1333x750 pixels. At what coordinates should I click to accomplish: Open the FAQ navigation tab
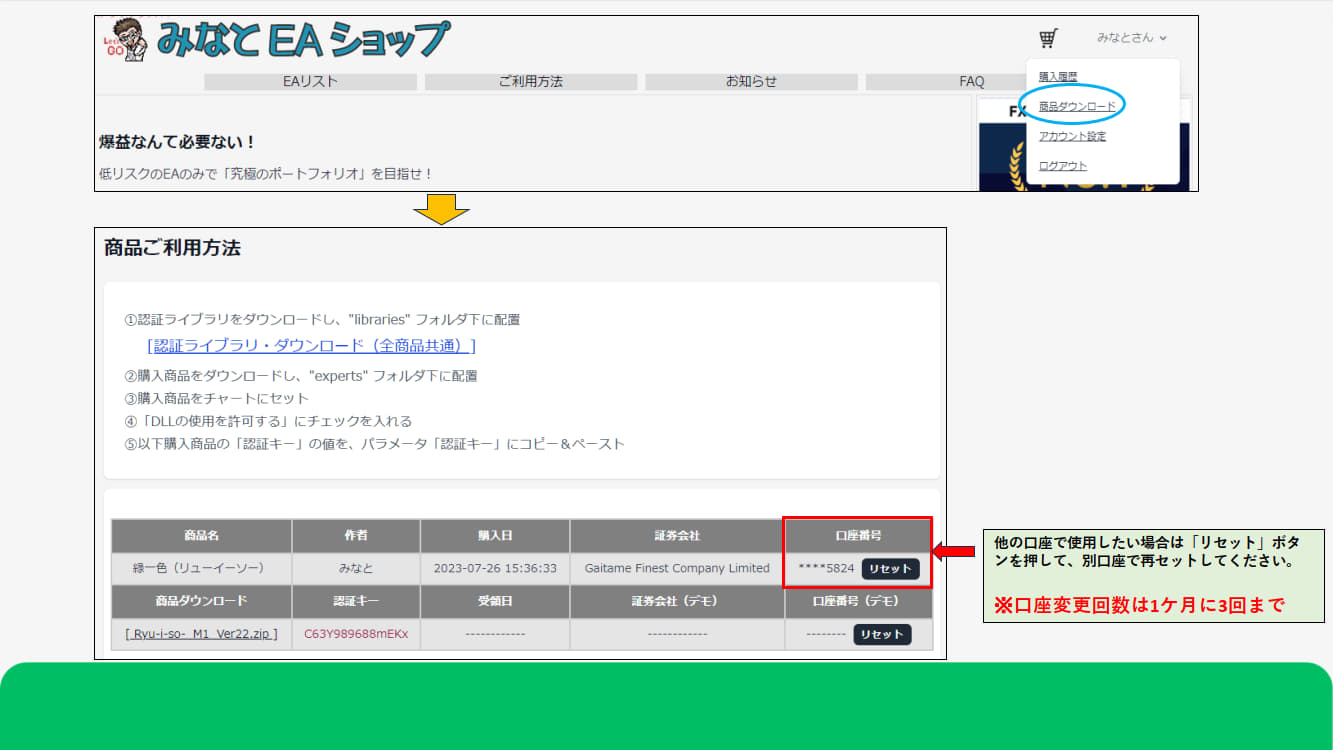point(970,82)
